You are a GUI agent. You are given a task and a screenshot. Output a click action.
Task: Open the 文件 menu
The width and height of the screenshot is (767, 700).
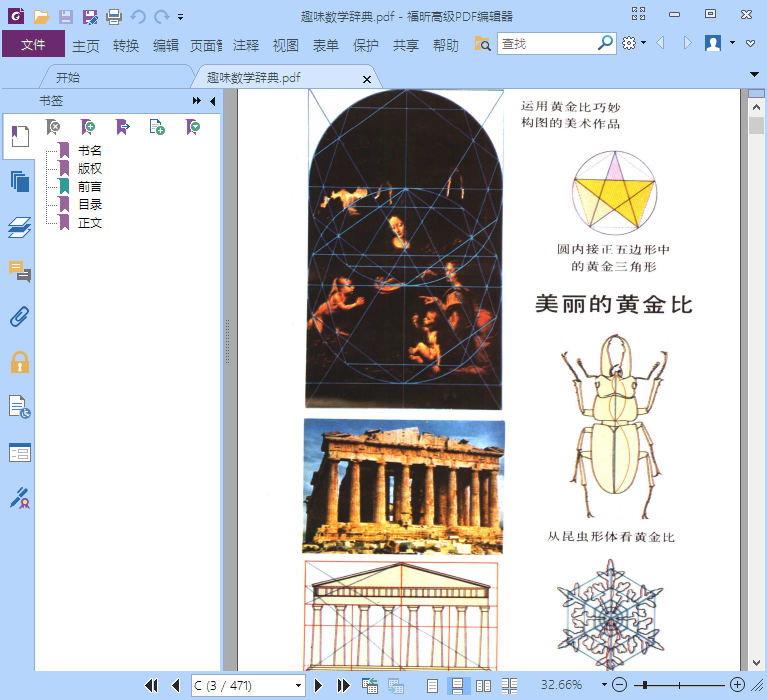[33, 44]
